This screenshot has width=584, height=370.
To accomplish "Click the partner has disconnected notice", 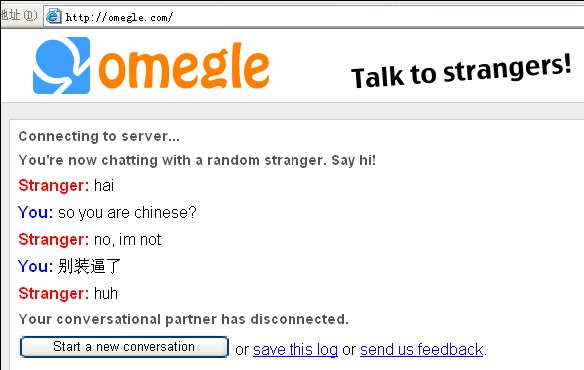I will click(x=184, y=319).
